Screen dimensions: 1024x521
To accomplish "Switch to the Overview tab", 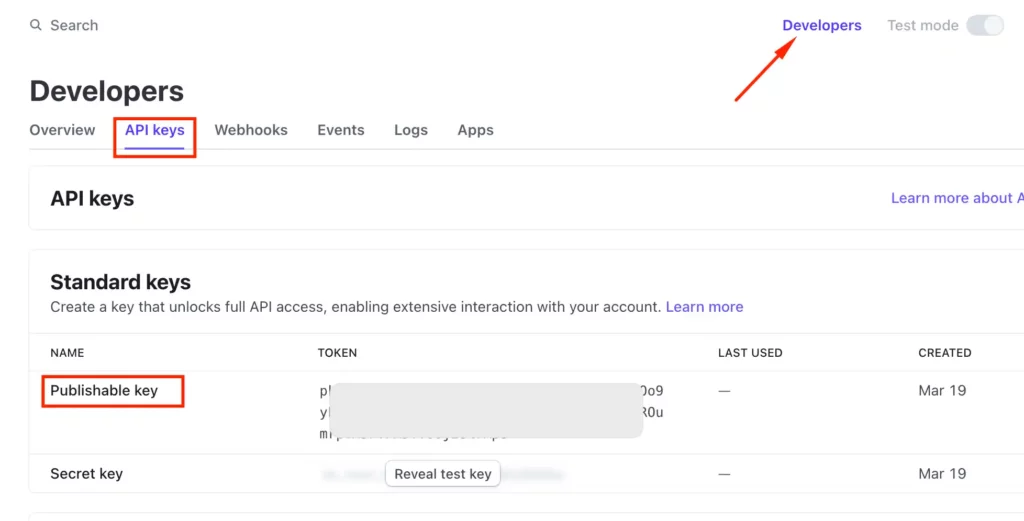I will coord(62,130).
